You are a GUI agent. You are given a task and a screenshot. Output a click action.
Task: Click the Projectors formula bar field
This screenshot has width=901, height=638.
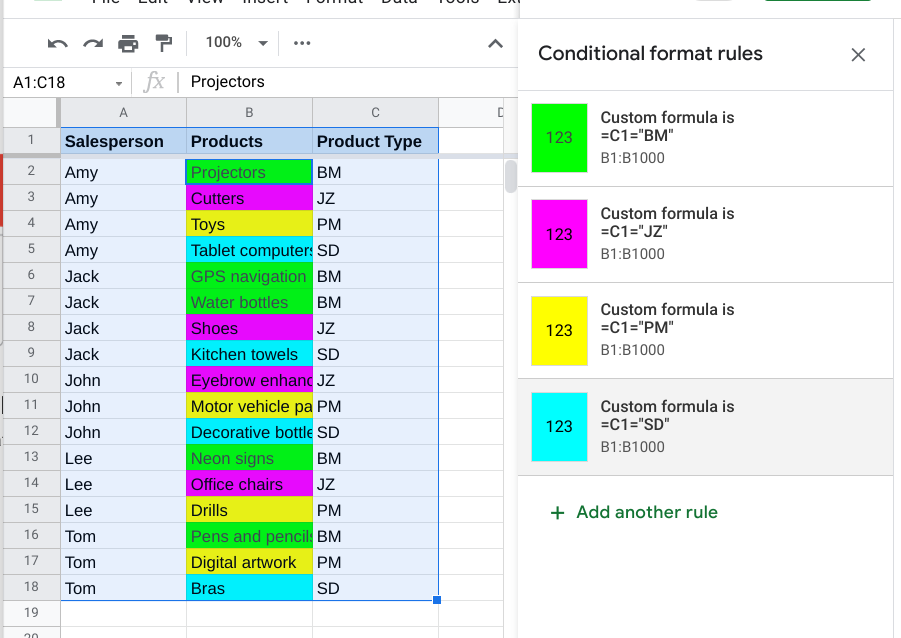(x=348, y=82)
